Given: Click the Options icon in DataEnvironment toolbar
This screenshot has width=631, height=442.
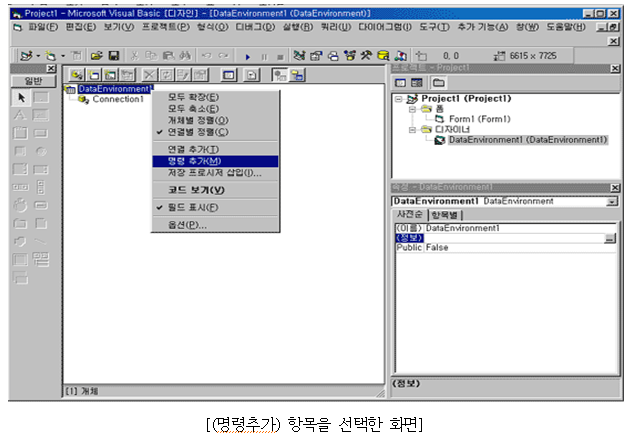Looking at the screenshot, I should (x=252, y=75).
